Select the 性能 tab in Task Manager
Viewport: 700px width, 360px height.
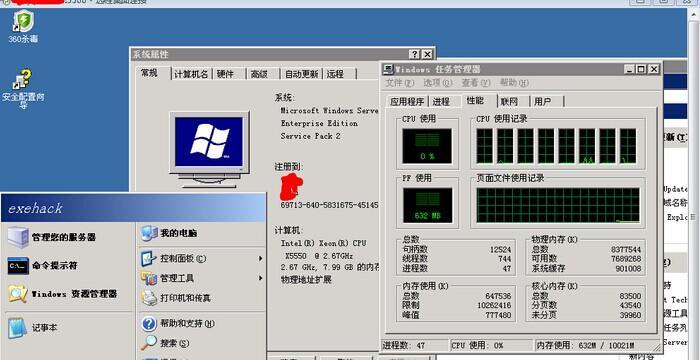[475, 100]
